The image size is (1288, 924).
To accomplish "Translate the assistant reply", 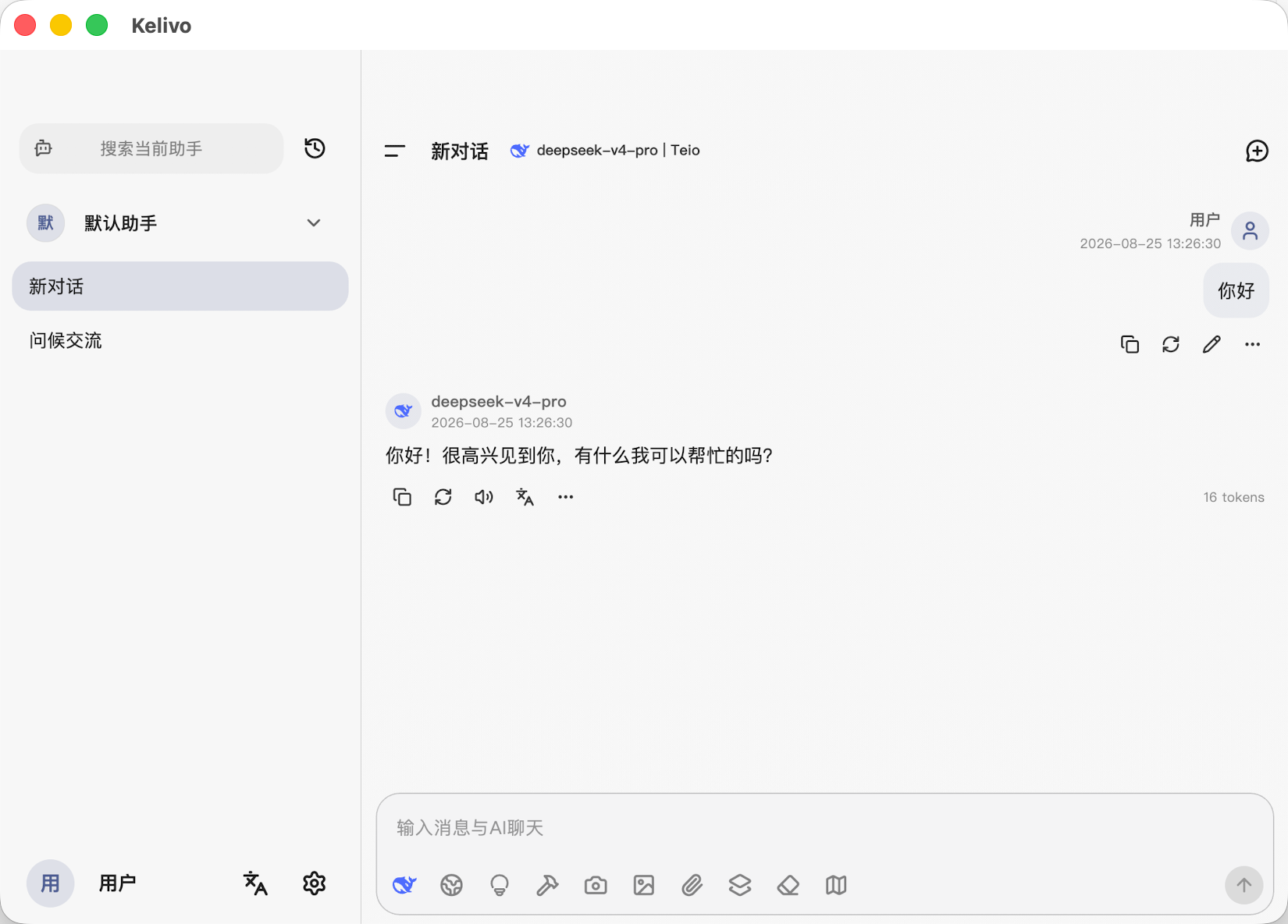I will tap(525, 497).
